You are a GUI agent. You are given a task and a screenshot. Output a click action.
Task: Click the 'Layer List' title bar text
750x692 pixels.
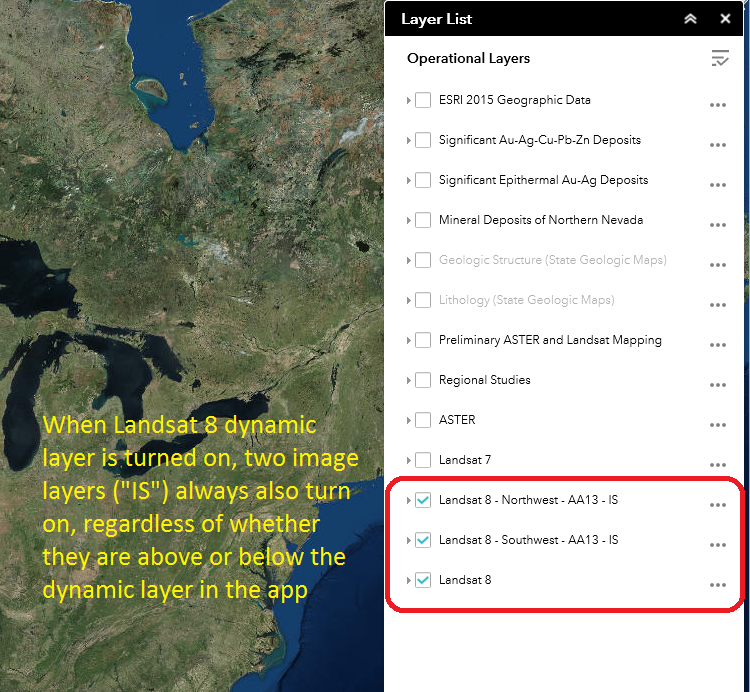click(x=436, y=19)
